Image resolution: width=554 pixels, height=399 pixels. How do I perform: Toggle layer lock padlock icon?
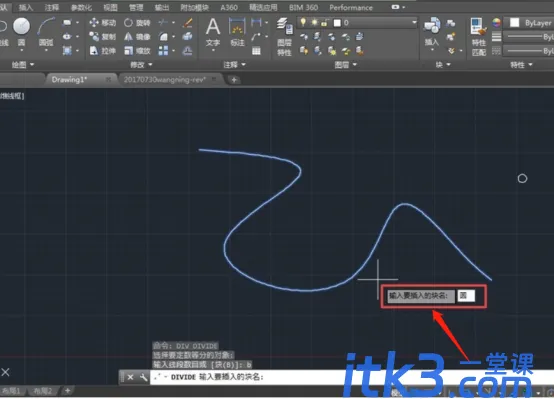click(324, 23)
